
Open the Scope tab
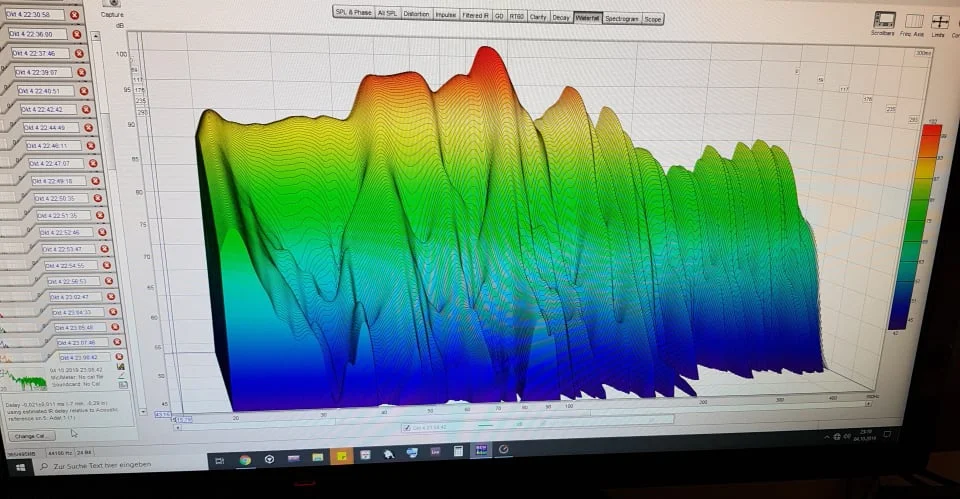[x=653, y=20]
